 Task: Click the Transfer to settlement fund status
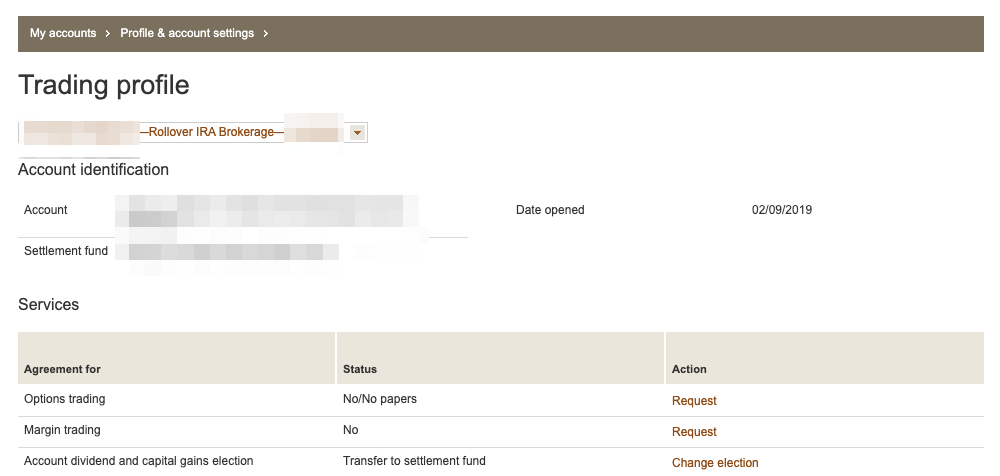(x=414, y=461)
